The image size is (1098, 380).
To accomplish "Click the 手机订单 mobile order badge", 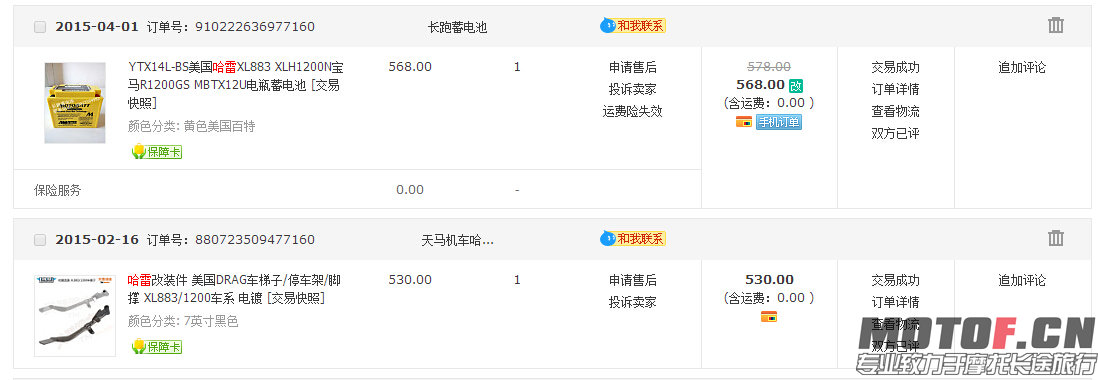I will pyautogui.click(x=779, y=122).
